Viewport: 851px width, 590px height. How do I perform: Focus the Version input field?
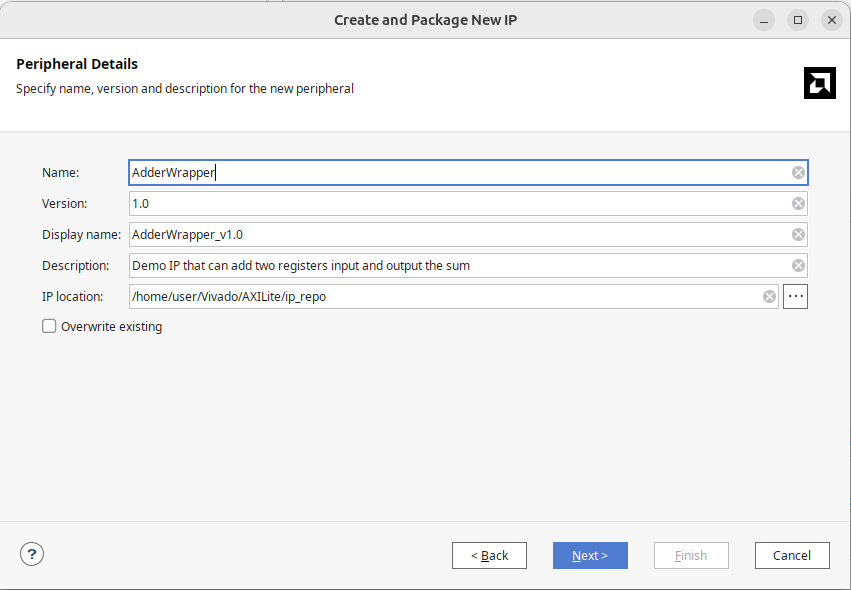pyautogui.click(x=450, y=204)
